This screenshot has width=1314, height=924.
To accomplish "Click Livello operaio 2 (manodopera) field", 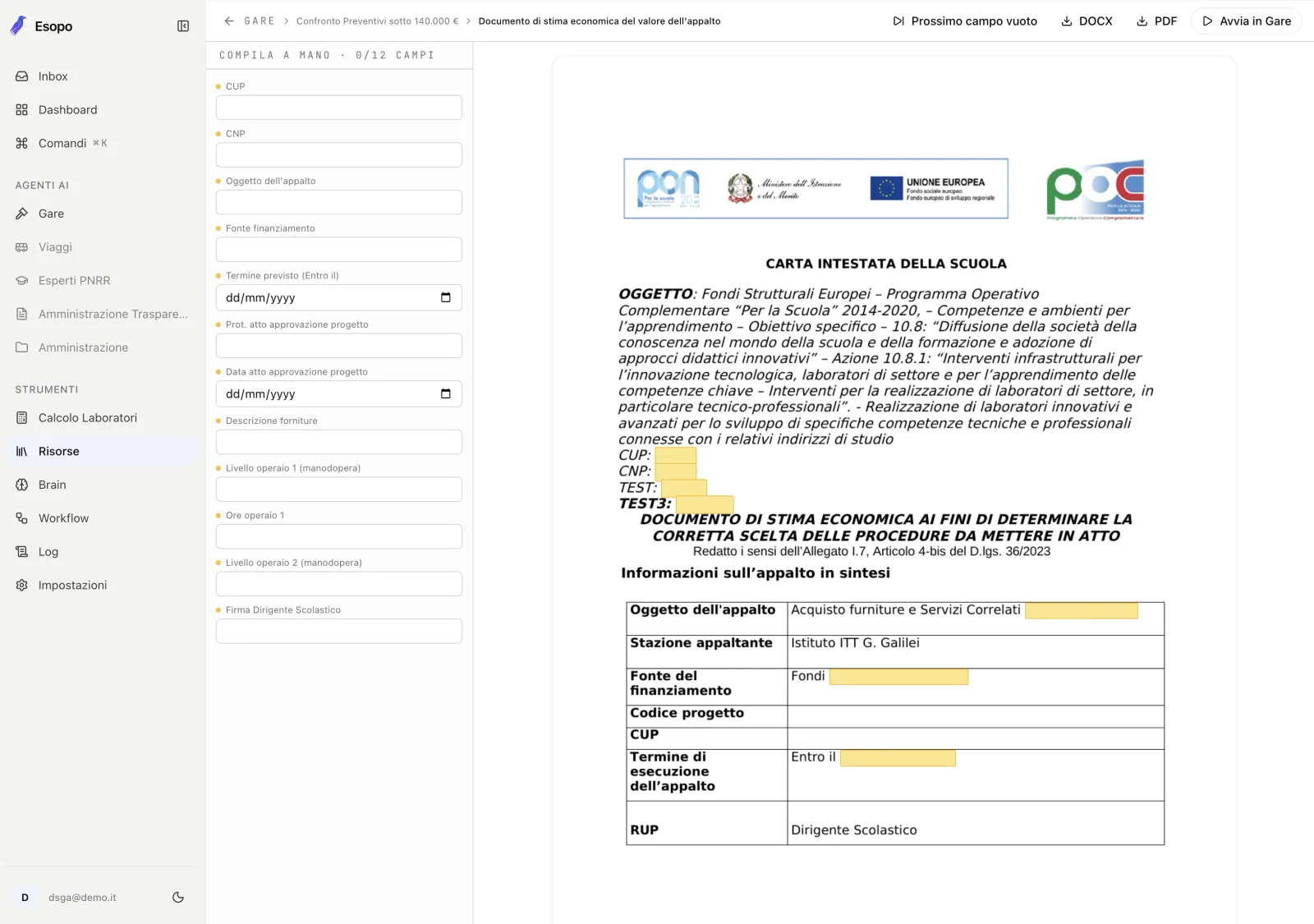I will tap(339, 584).
